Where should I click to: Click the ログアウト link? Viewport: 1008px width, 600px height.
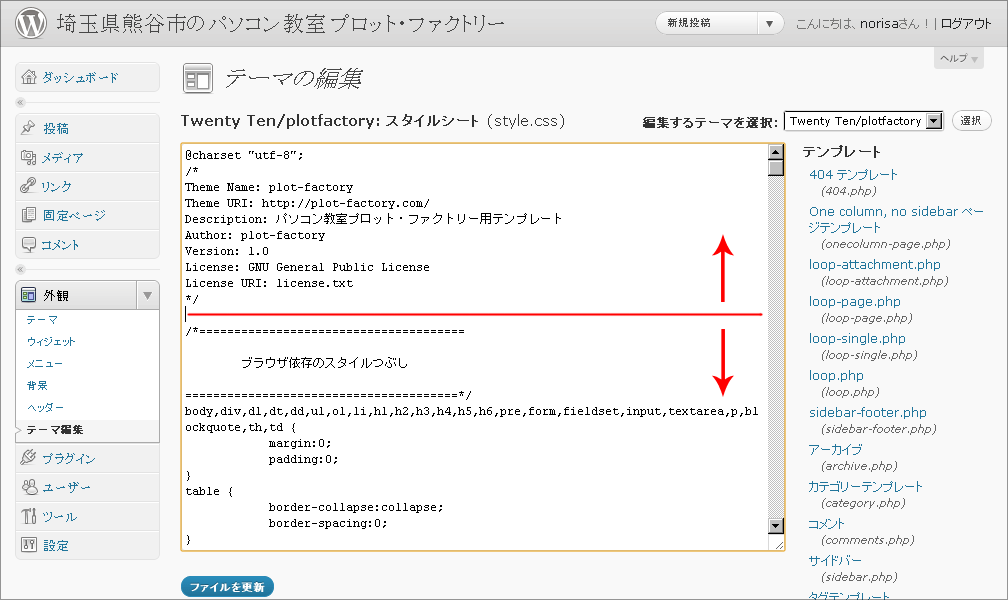point(966,24)
